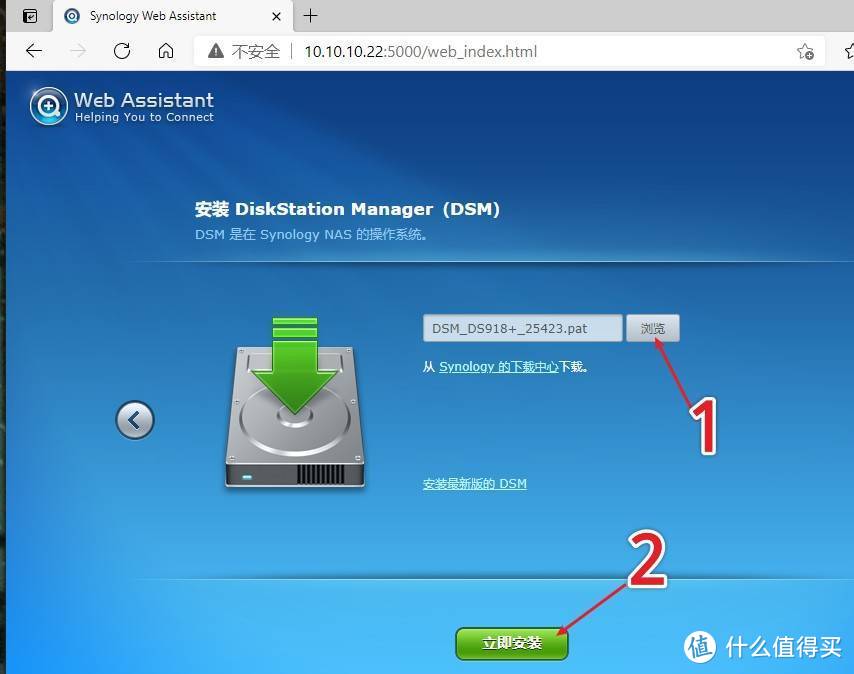Click the green 立即安装 button
The image size is (854, 674).
tap(511, 644)
